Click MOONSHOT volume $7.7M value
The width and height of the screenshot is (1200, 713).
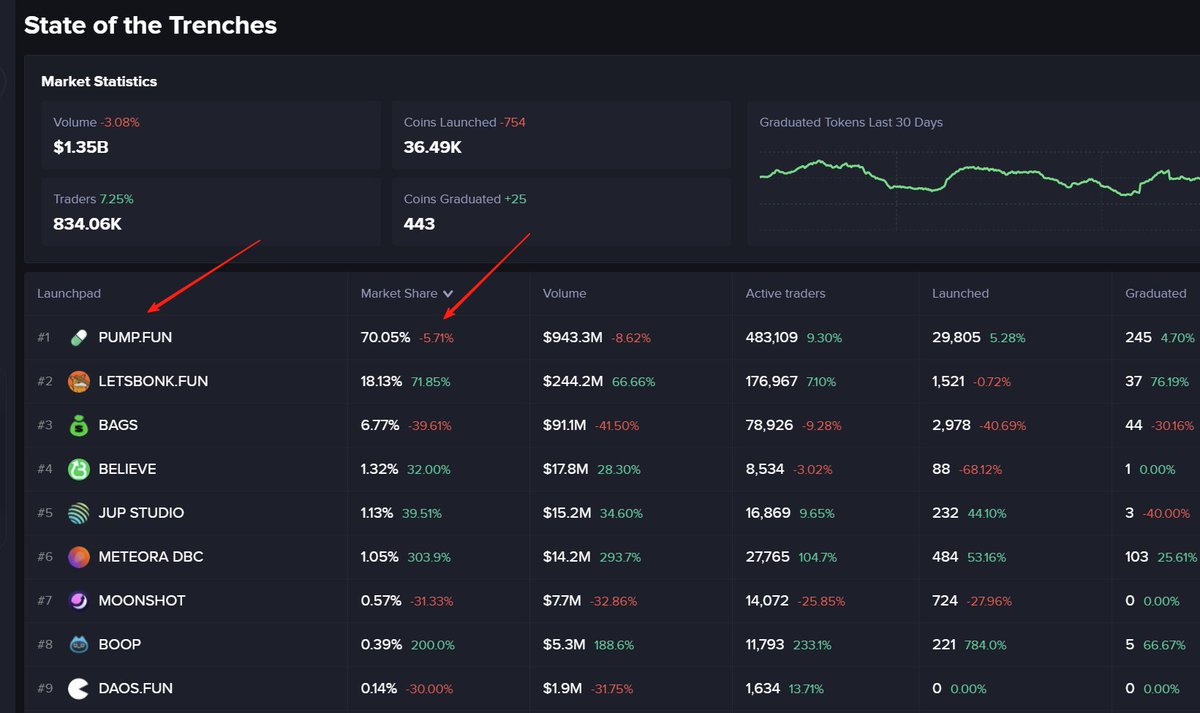[x=563, y=601]
